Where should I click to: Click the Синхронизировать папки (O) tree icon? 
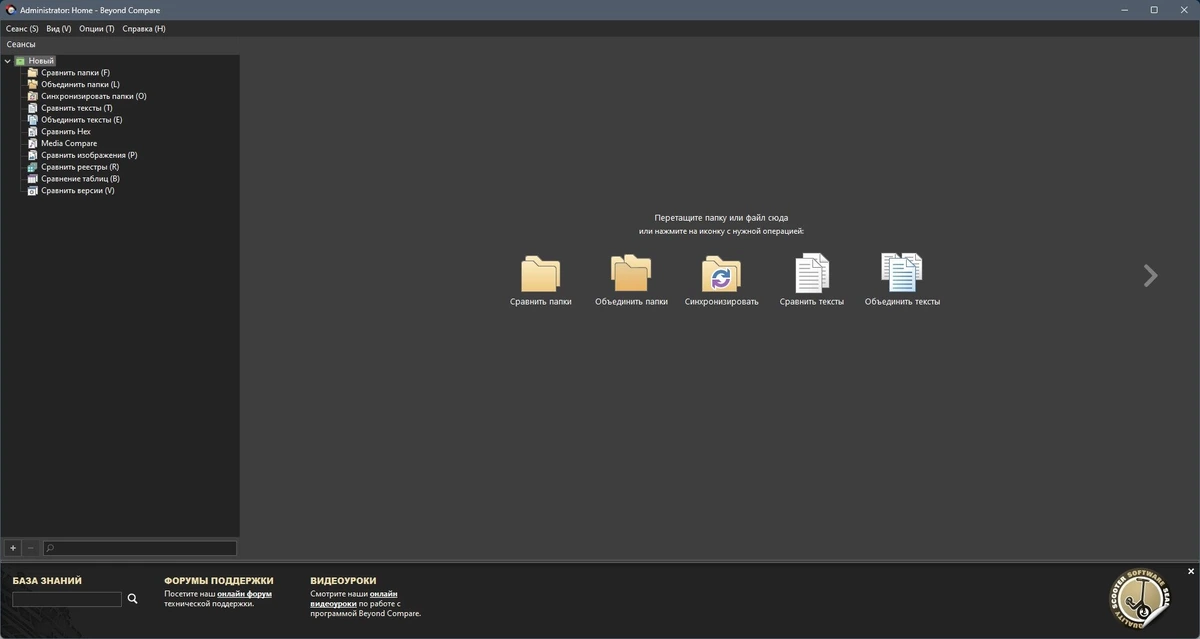[x=33, y=96]
